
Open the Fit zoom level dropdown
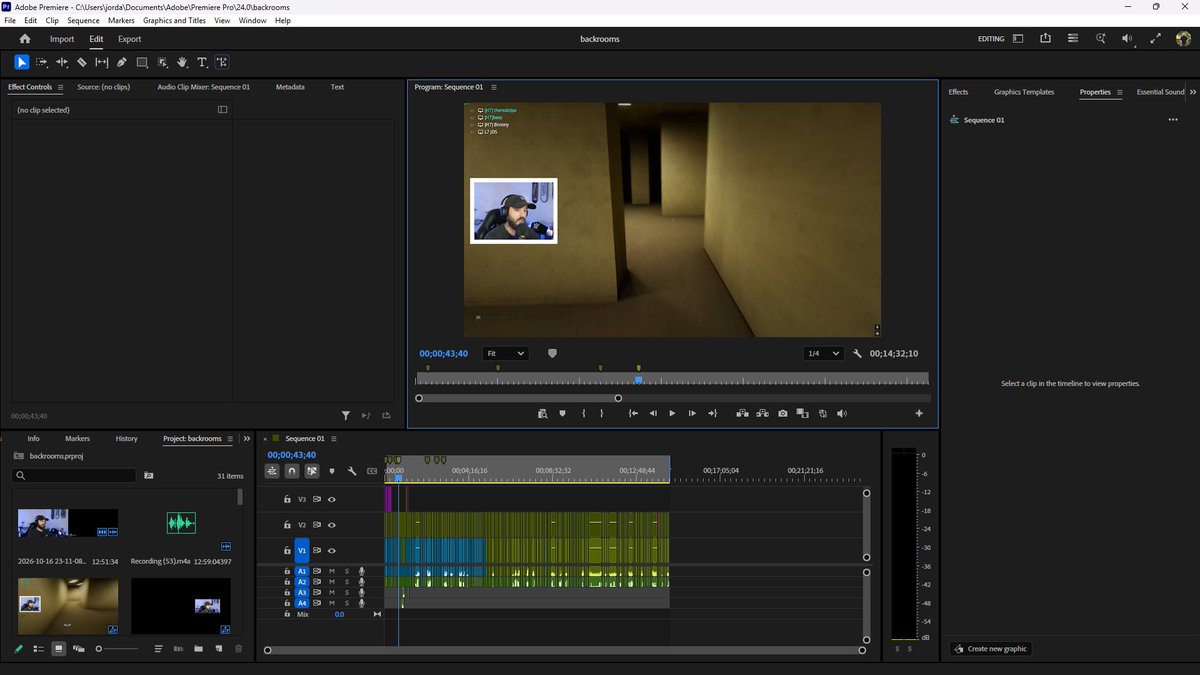coord(505,354)
